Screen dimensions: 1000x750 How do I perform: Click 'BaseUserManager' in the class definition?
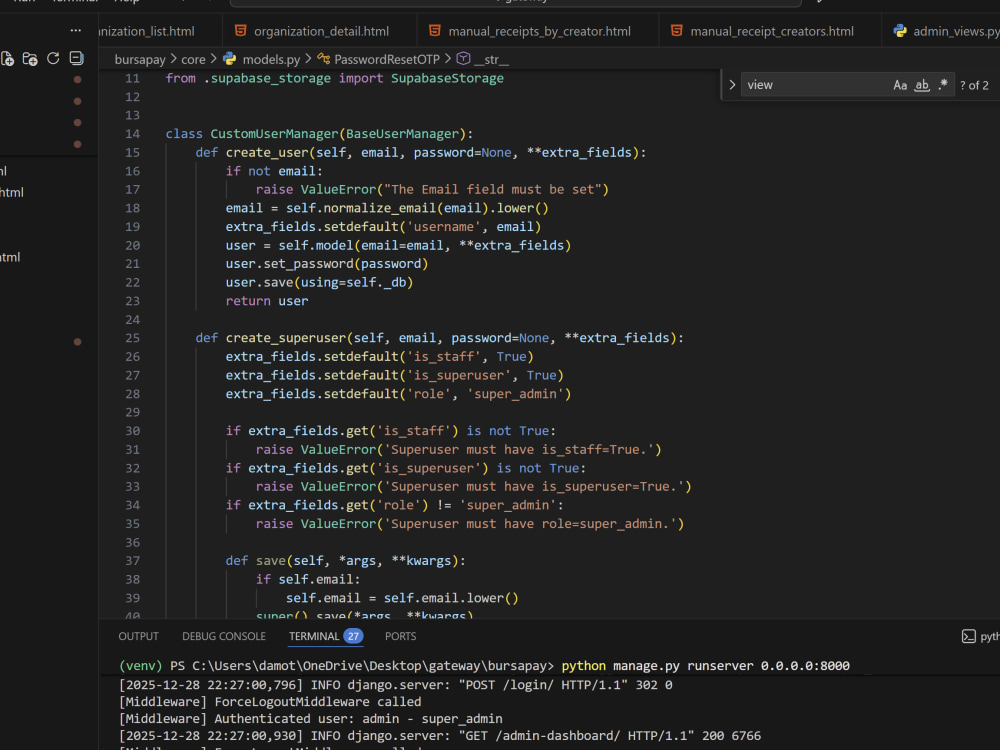pos(402,134)
